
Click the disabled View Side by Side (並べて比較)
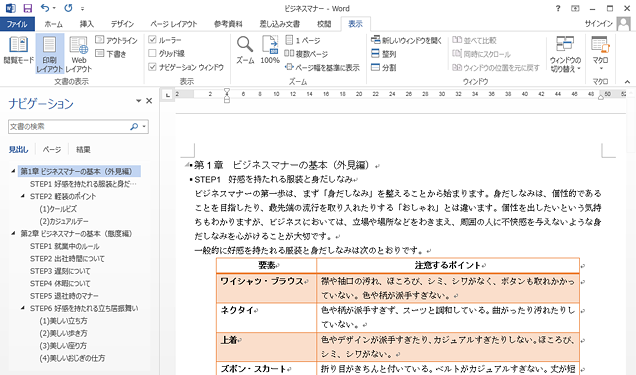point(474,40)
